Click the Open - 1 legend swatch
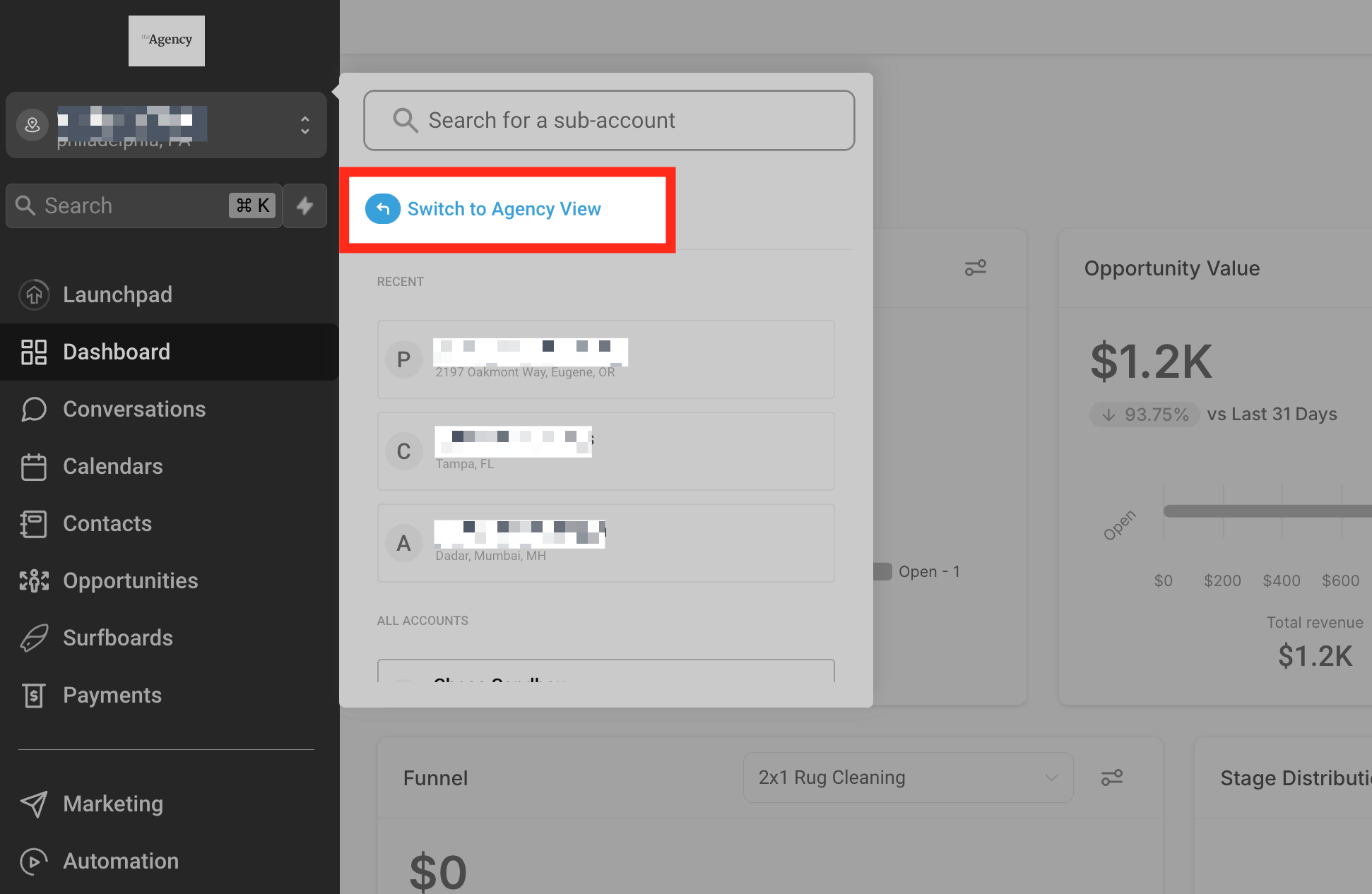Screen dimensions: 1372x894 (882, 571)
